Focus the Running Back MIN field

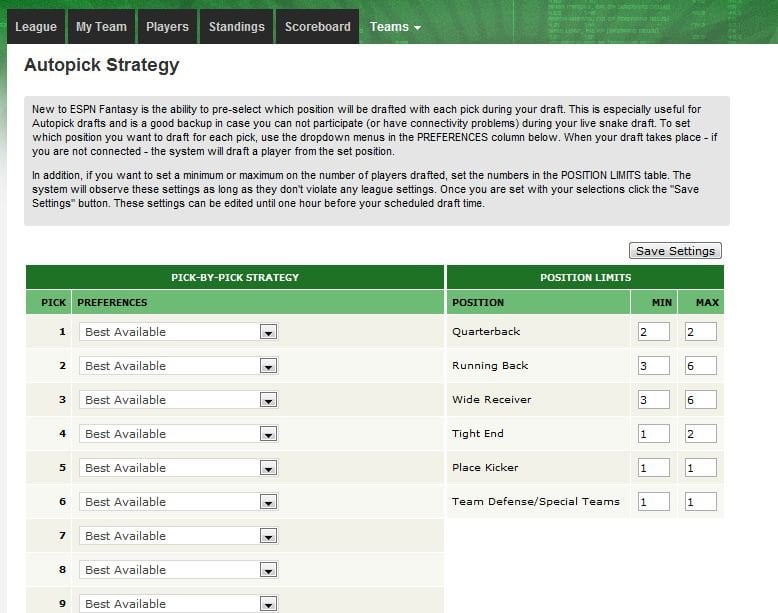(x=653, y=366)
